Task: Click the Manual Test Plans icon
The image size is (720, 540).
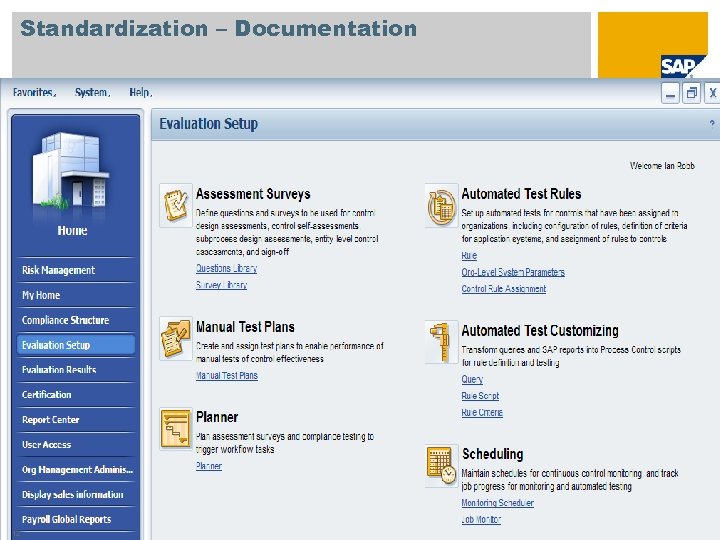Action: (176, 338)
